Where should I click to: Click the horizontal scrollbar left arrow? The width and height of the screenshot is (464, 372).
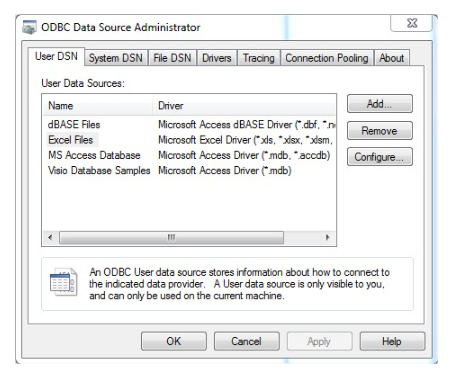(x=50, y=238)
